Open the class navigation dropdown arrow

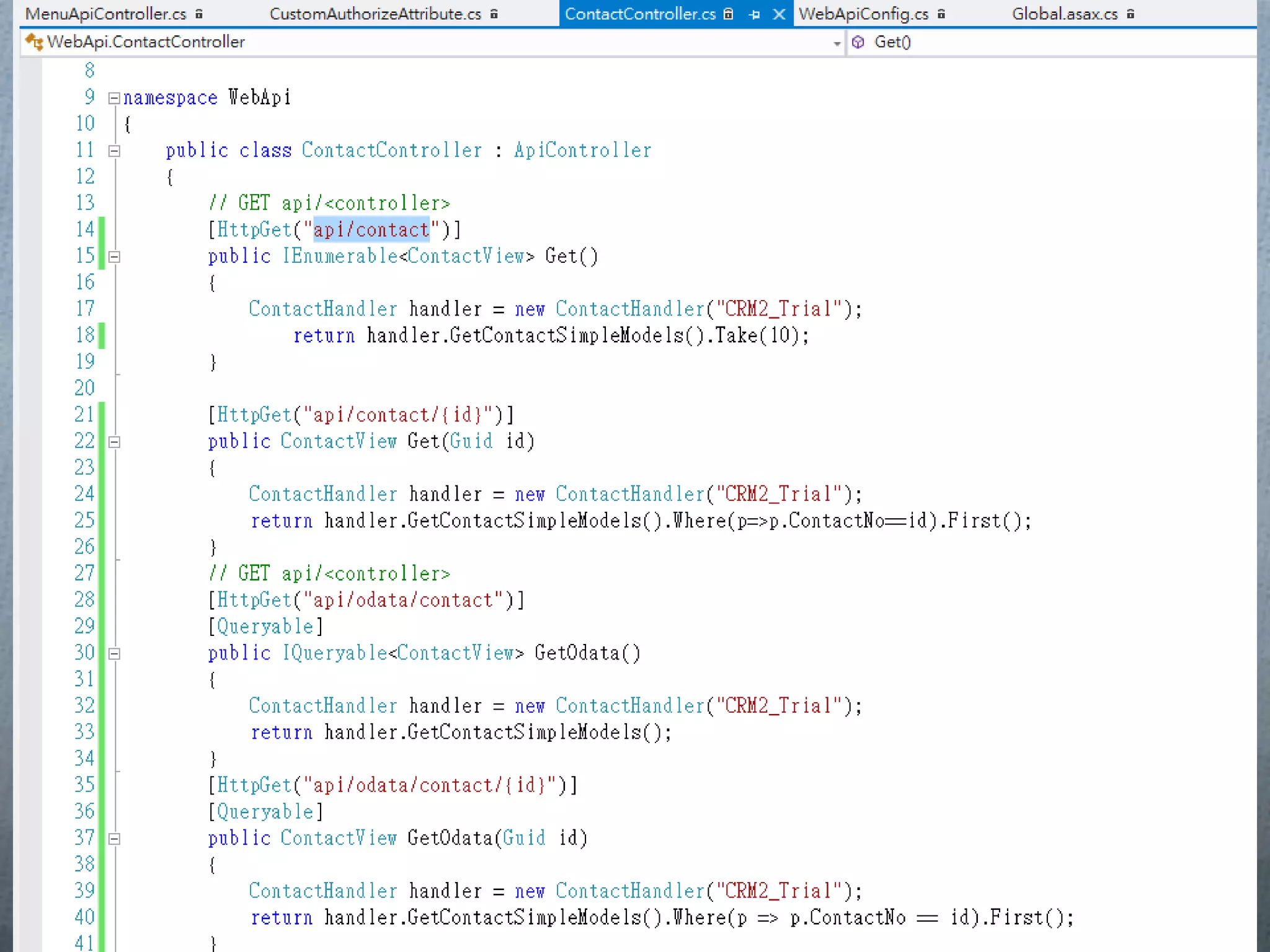pyautogui.click(x=837, y=43)
